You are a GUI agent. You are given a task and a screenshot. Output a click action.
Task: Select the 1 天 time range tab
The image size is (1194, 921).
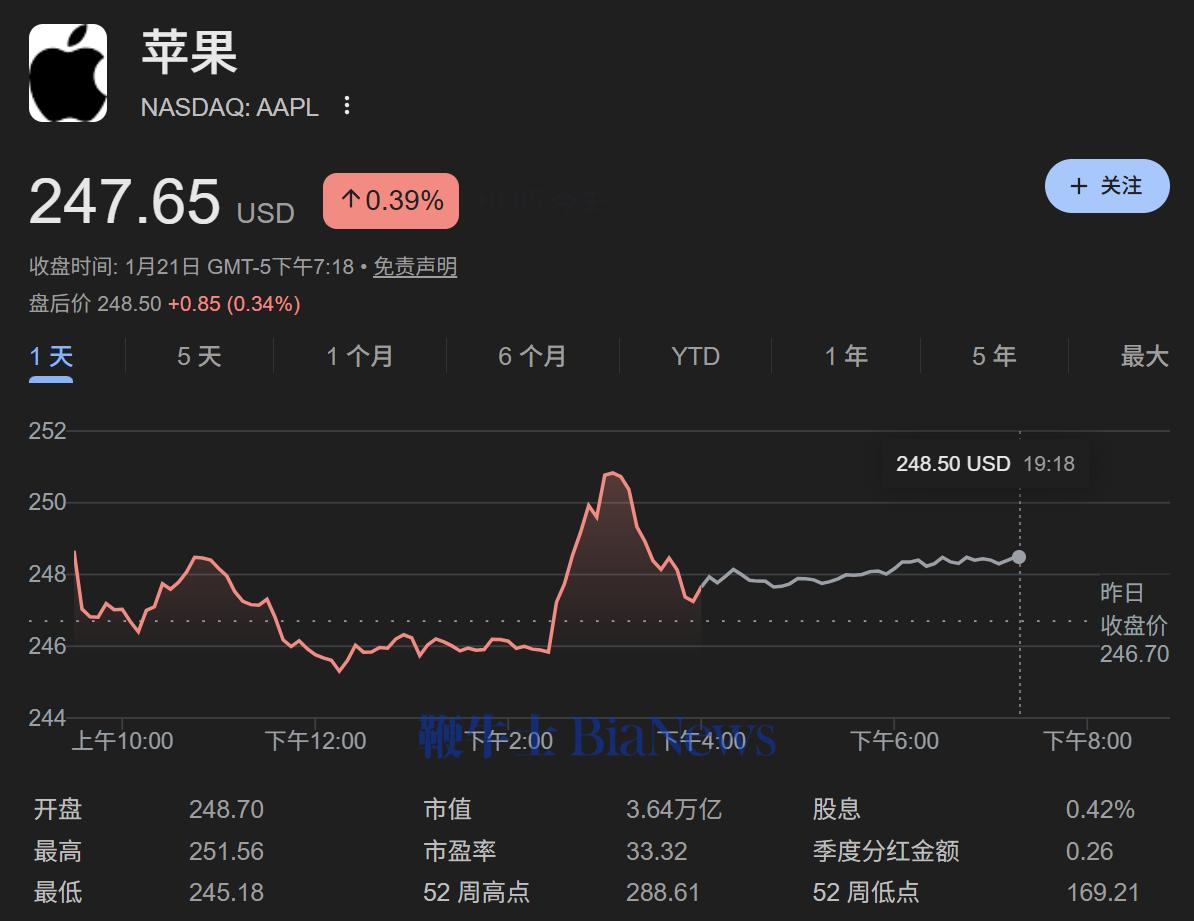(51, 356)
